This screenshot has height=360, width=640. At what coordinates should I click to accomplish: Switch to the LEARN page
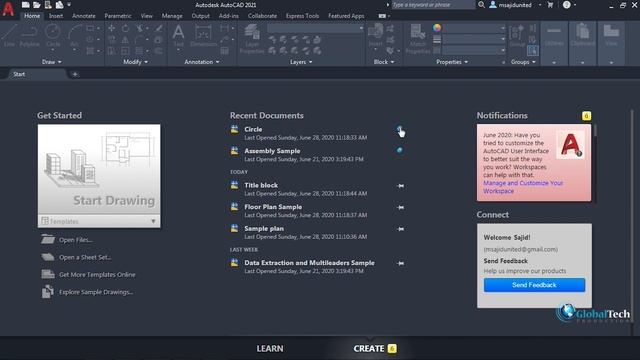pos(270,349)
